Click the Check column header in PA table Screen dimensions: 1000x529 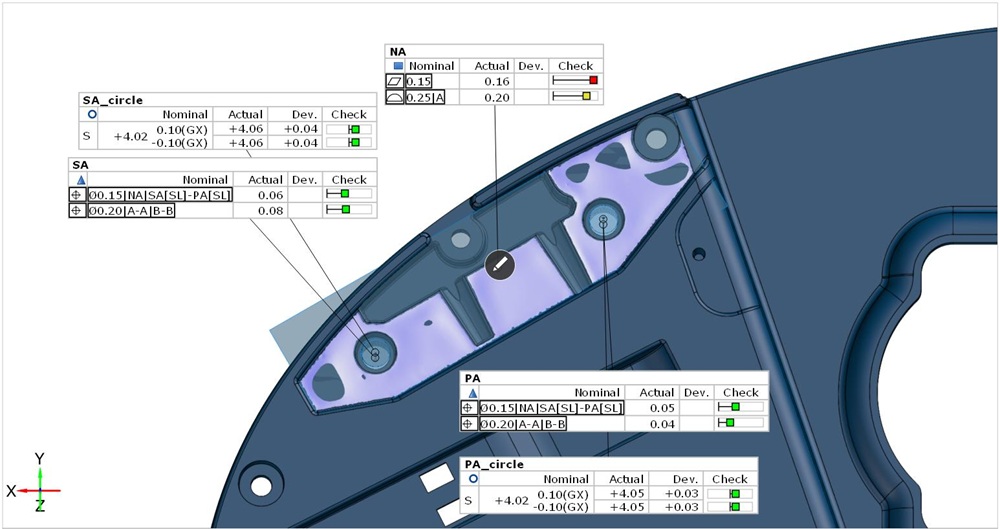tap(740, 393)
